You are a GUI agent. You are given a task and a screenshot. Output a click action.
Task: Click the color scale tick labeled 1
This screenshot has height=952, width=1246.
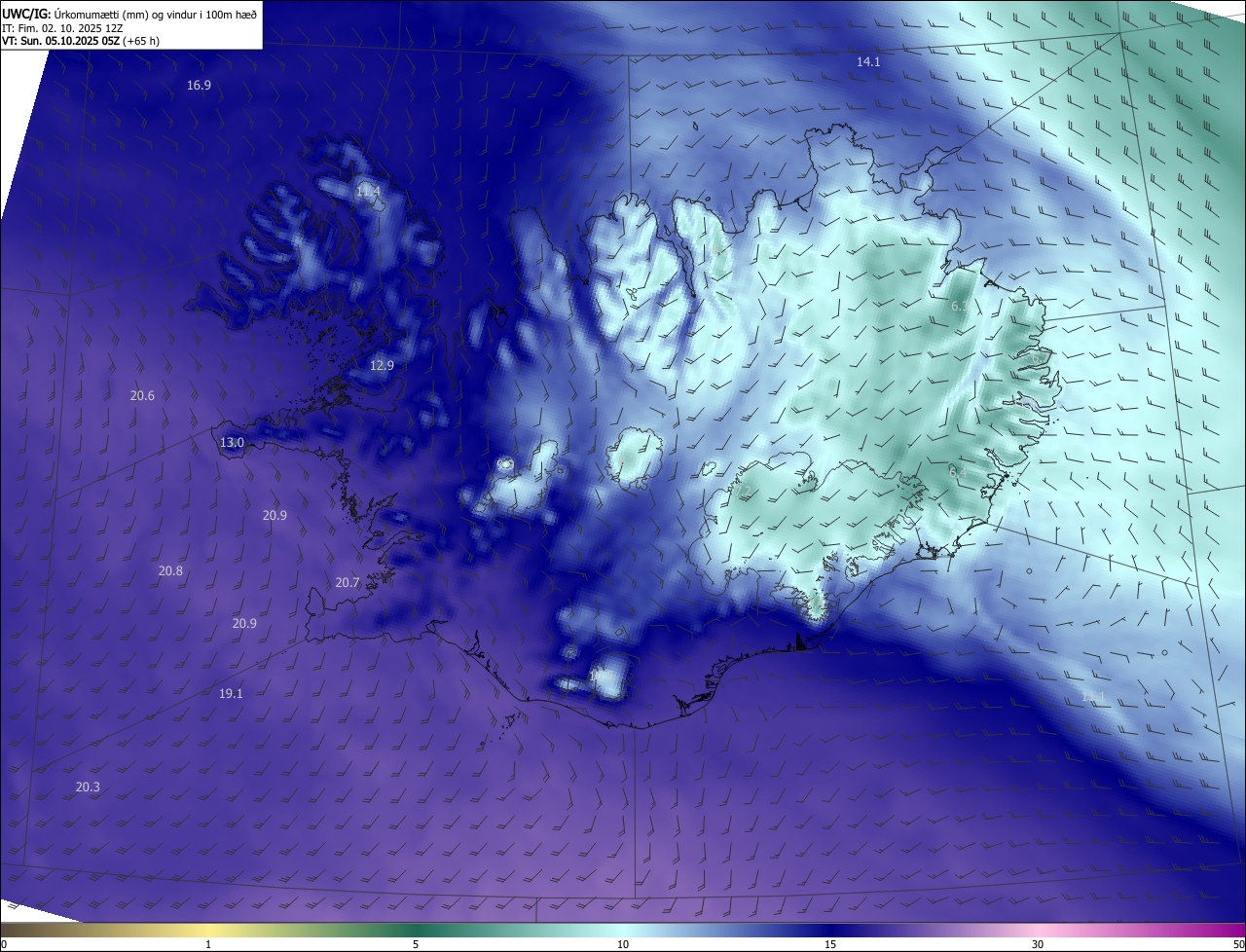coord(208,944)
